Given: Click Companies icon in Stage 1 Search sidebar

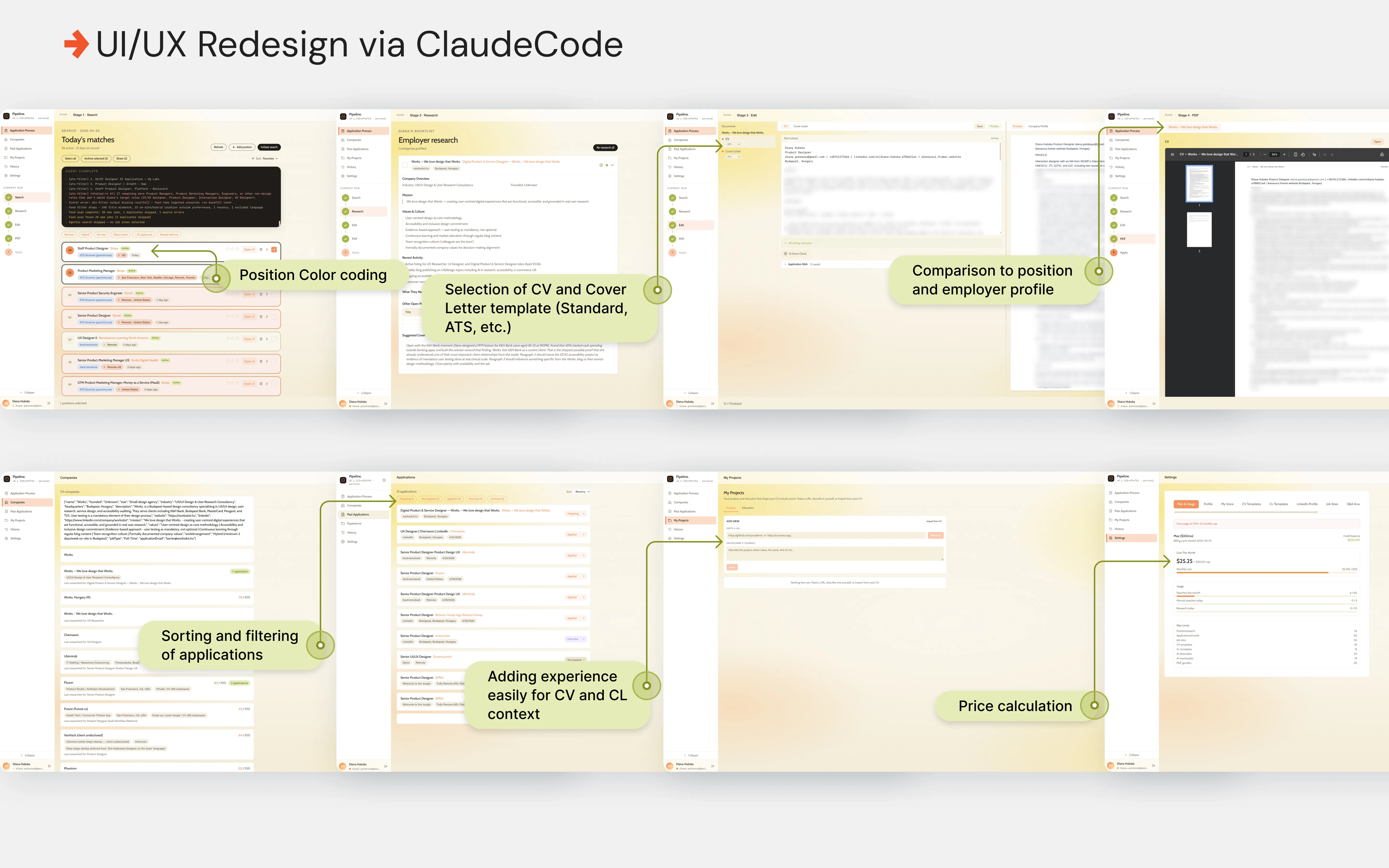Looking at the screenshot, I should (x=6, y=140).
